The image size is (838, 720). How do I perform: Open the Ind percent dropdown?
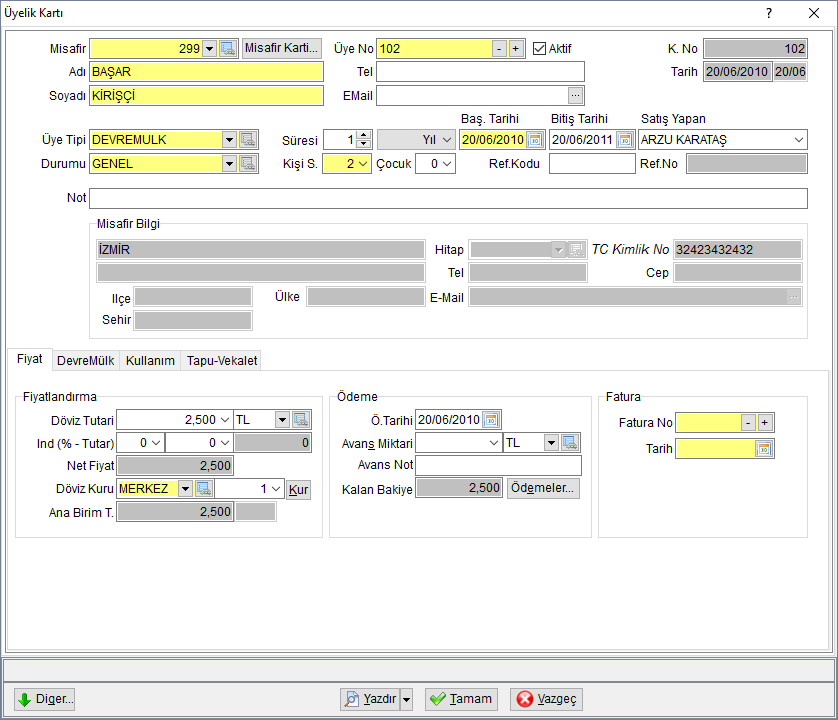coord(156,443)
